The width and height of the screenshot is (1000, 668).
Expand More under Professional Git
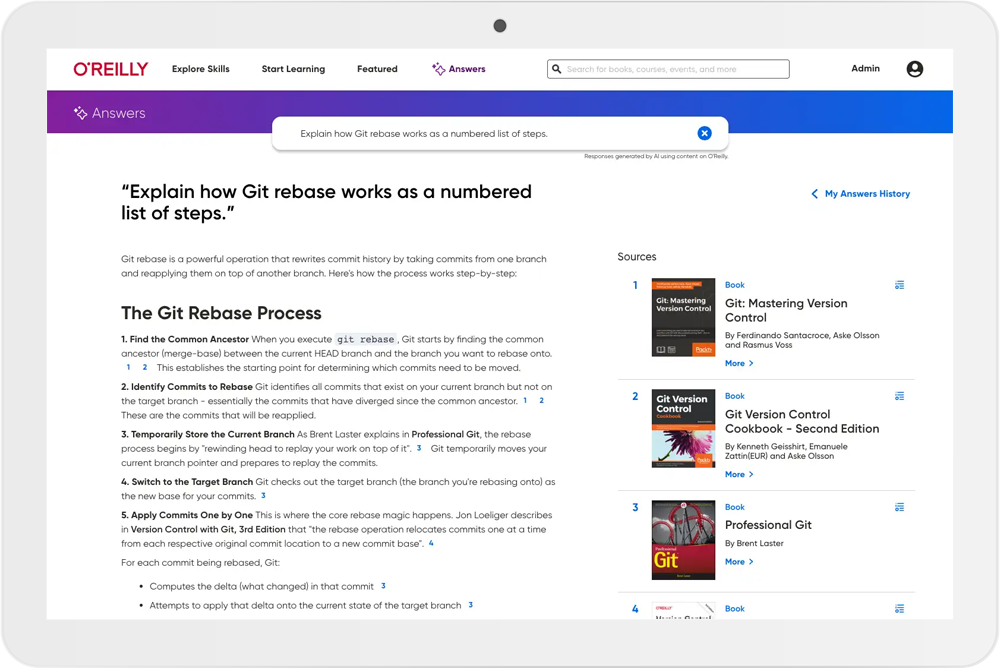coord(739,562)
